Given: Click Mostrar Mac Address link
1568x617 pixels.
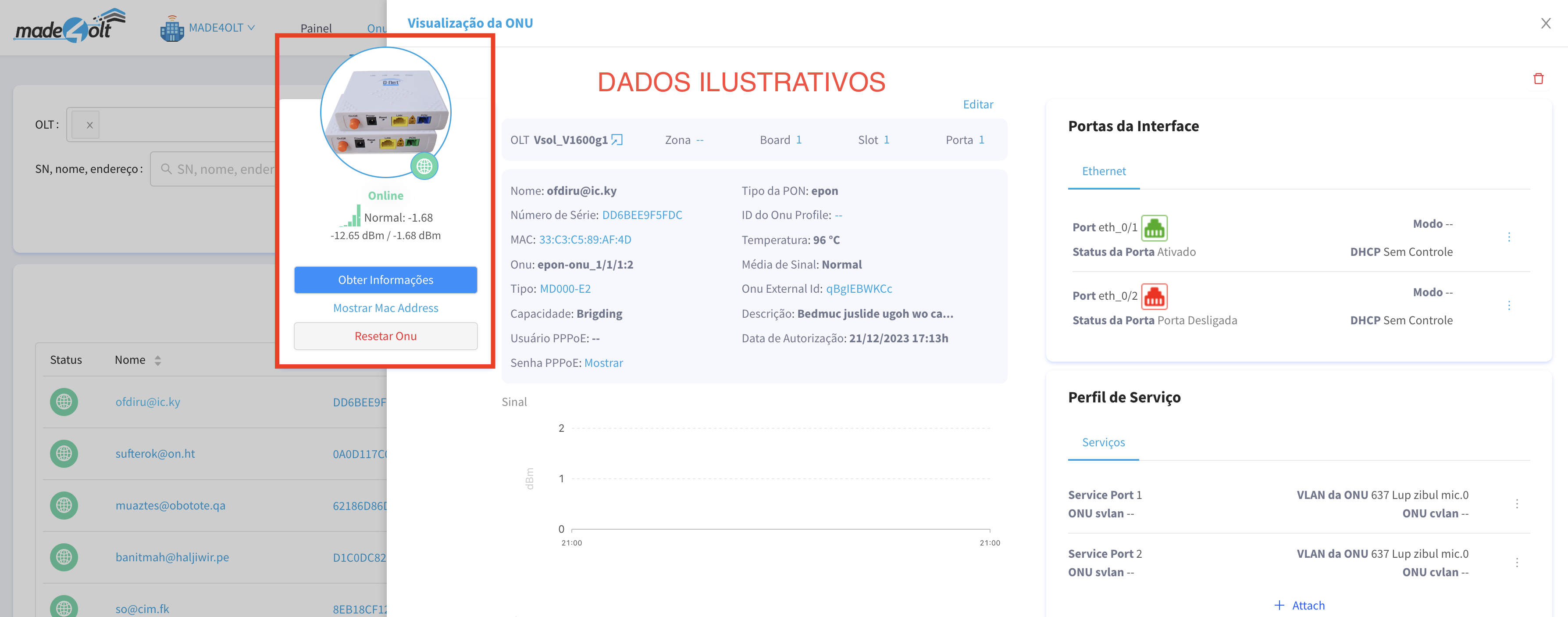Looking at the screenshot, I should [385, 308].
